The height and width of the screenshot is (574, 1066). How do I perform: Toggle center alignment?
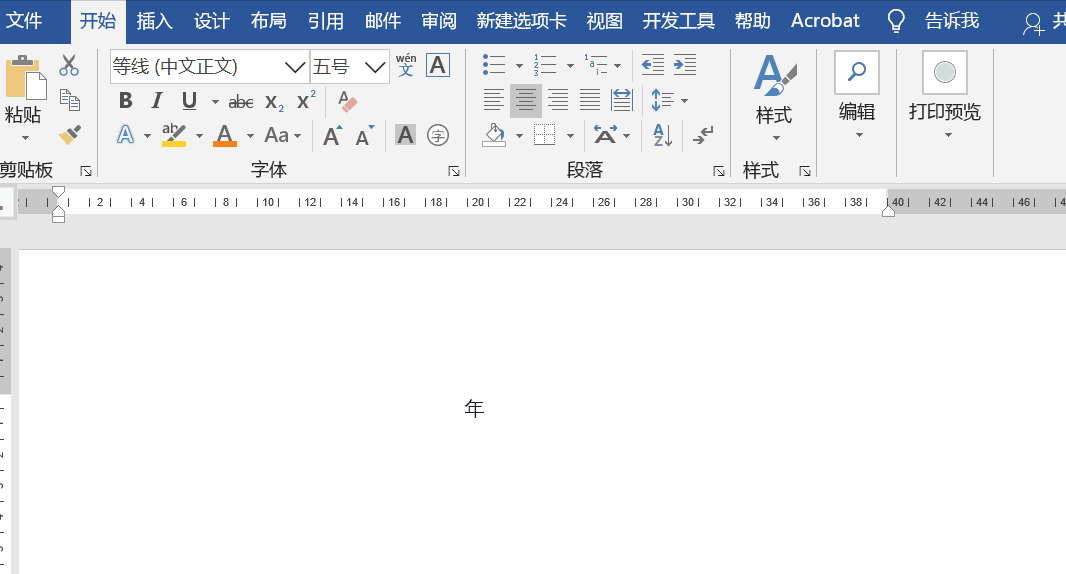tap(526, 101)
